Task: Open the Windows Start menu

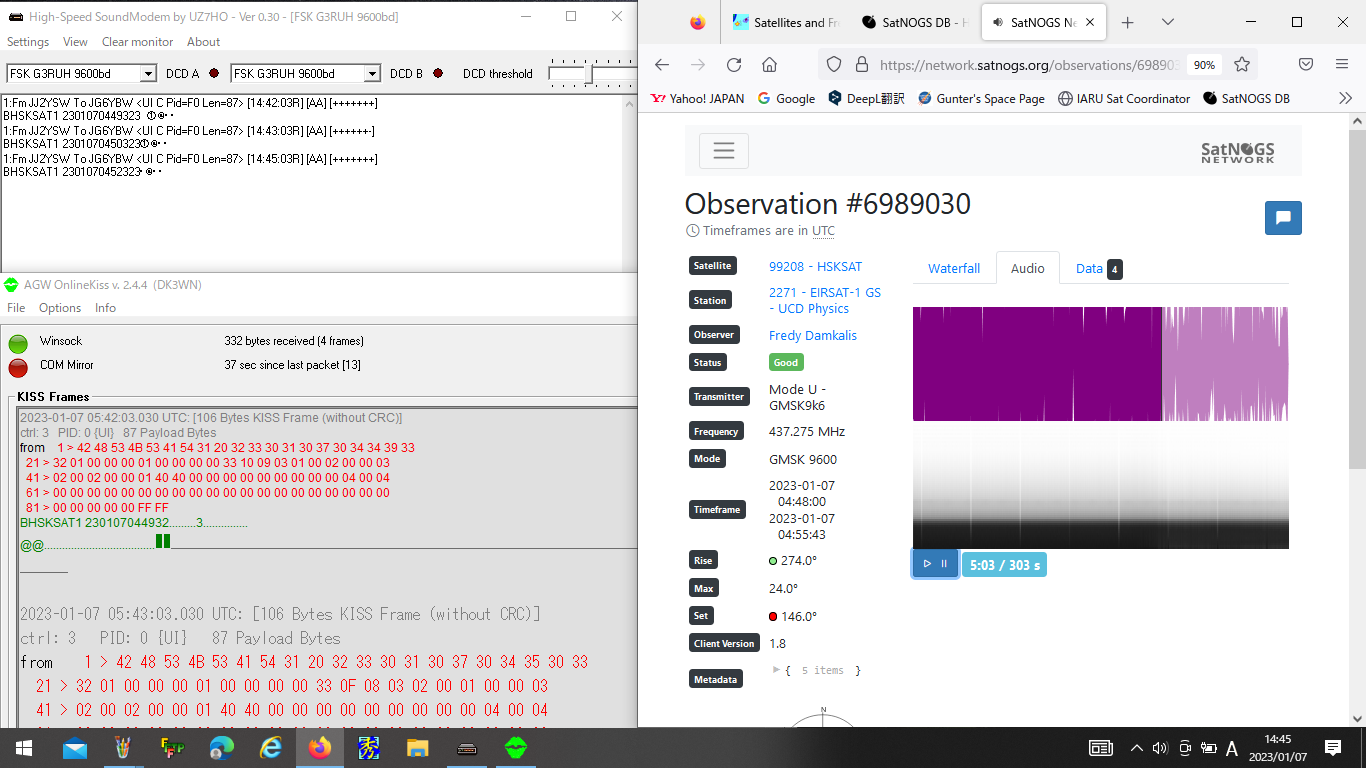Action: coord(24,748)
